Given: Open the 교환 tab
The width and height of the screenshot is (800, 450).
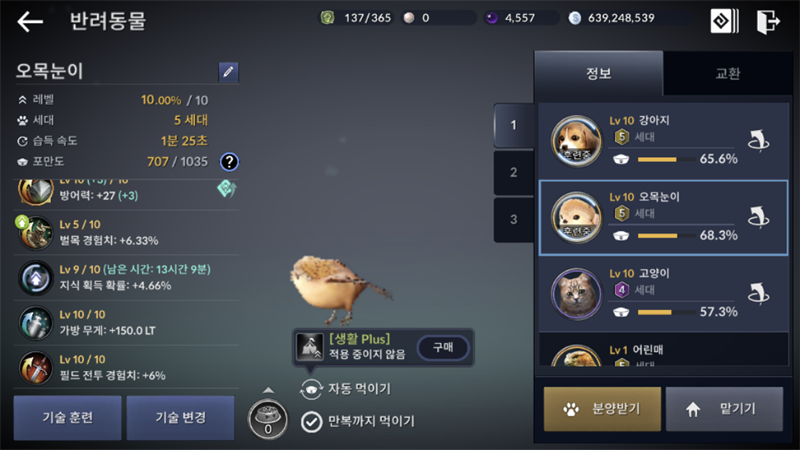Looking at the screenshot, I should [728, 73].
